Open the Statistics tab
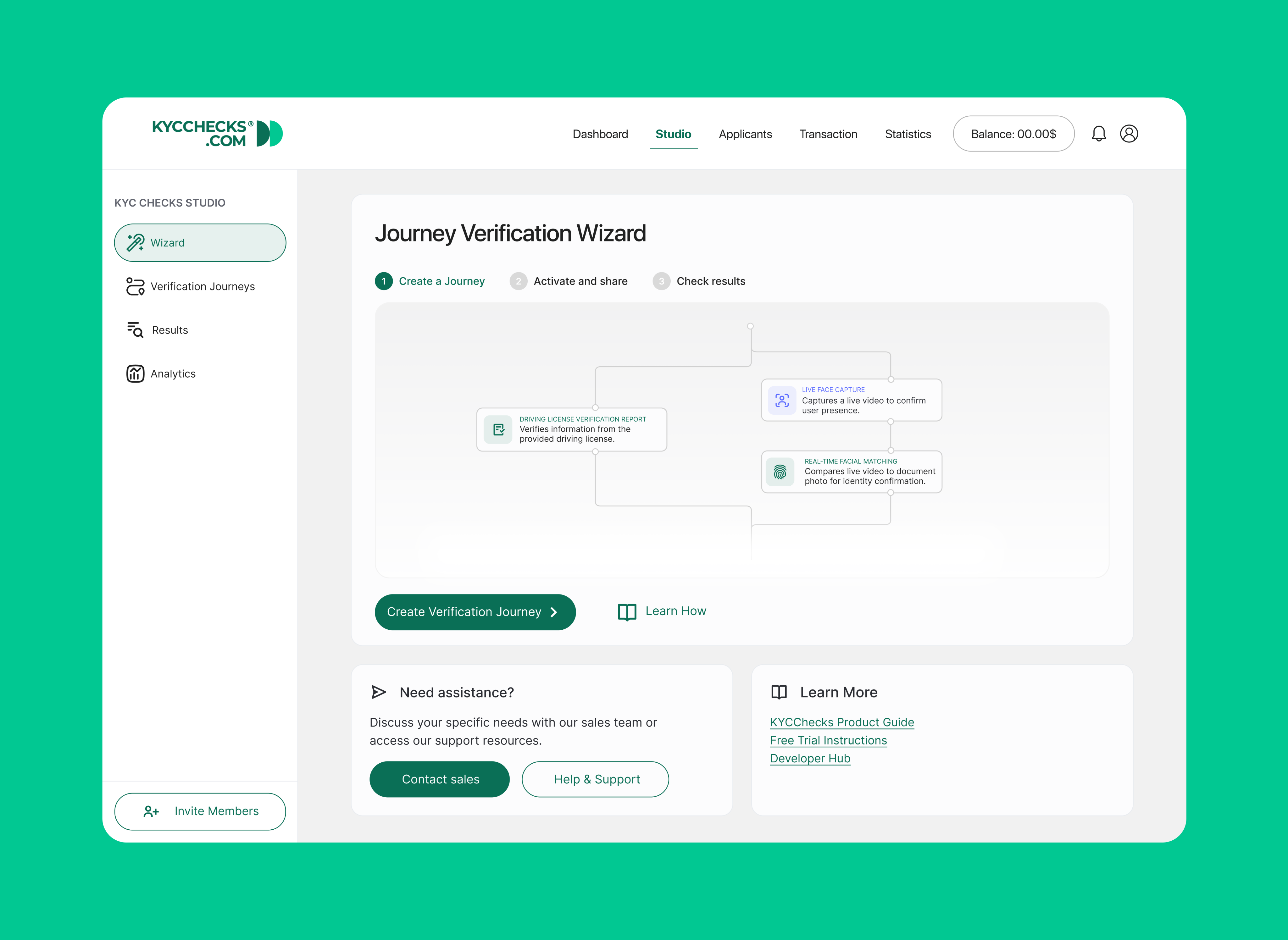Viewport: 1288px width, 940px height. (908, 134)
